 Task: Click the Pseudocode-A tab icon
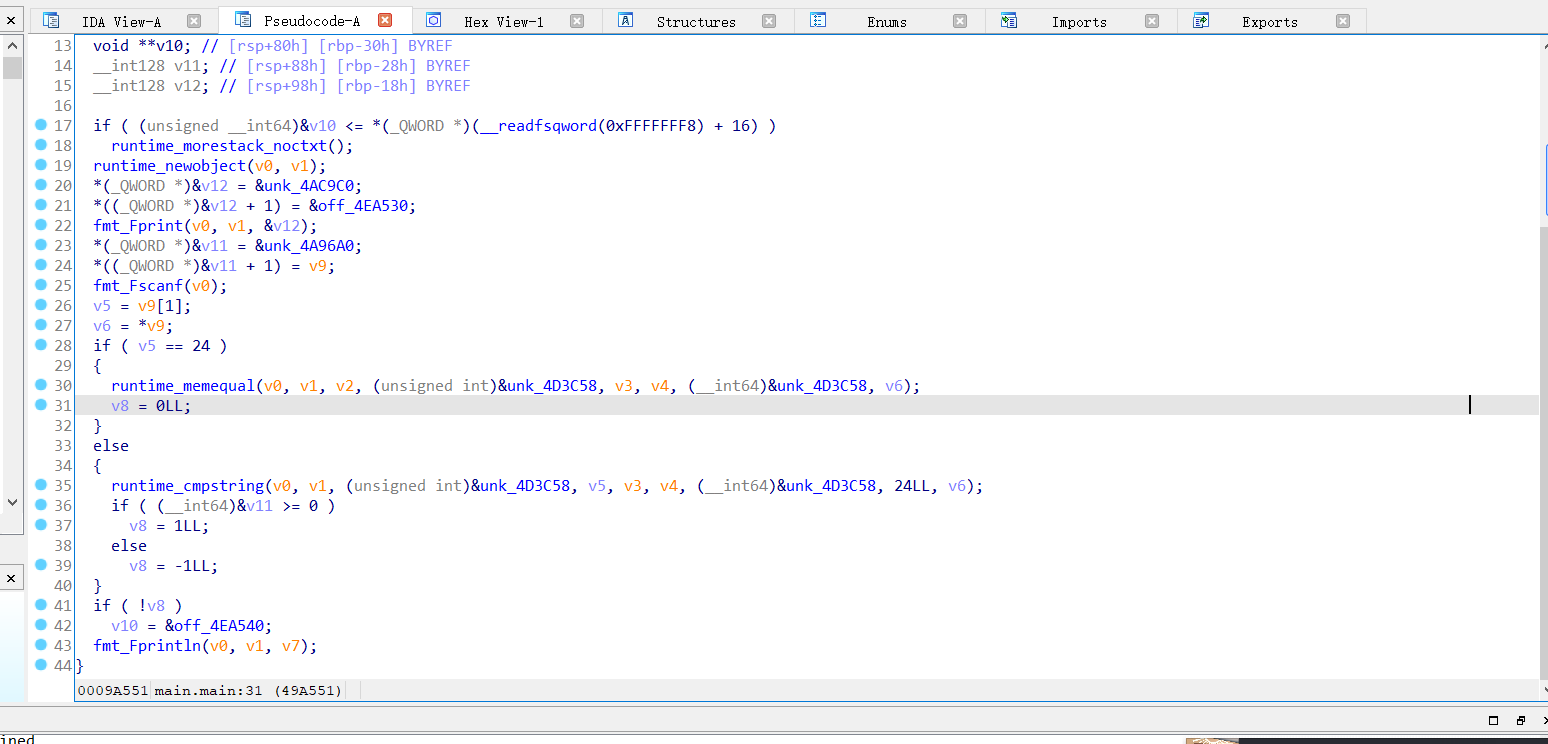[241, 21]
